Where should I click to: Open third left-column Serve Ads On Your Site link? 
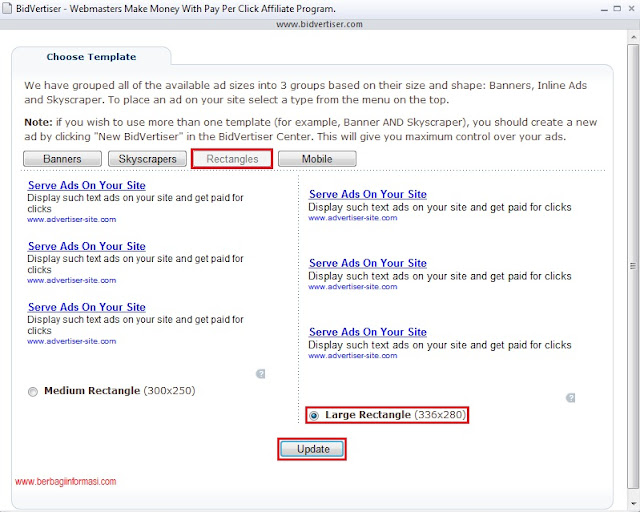pos(87,307)
